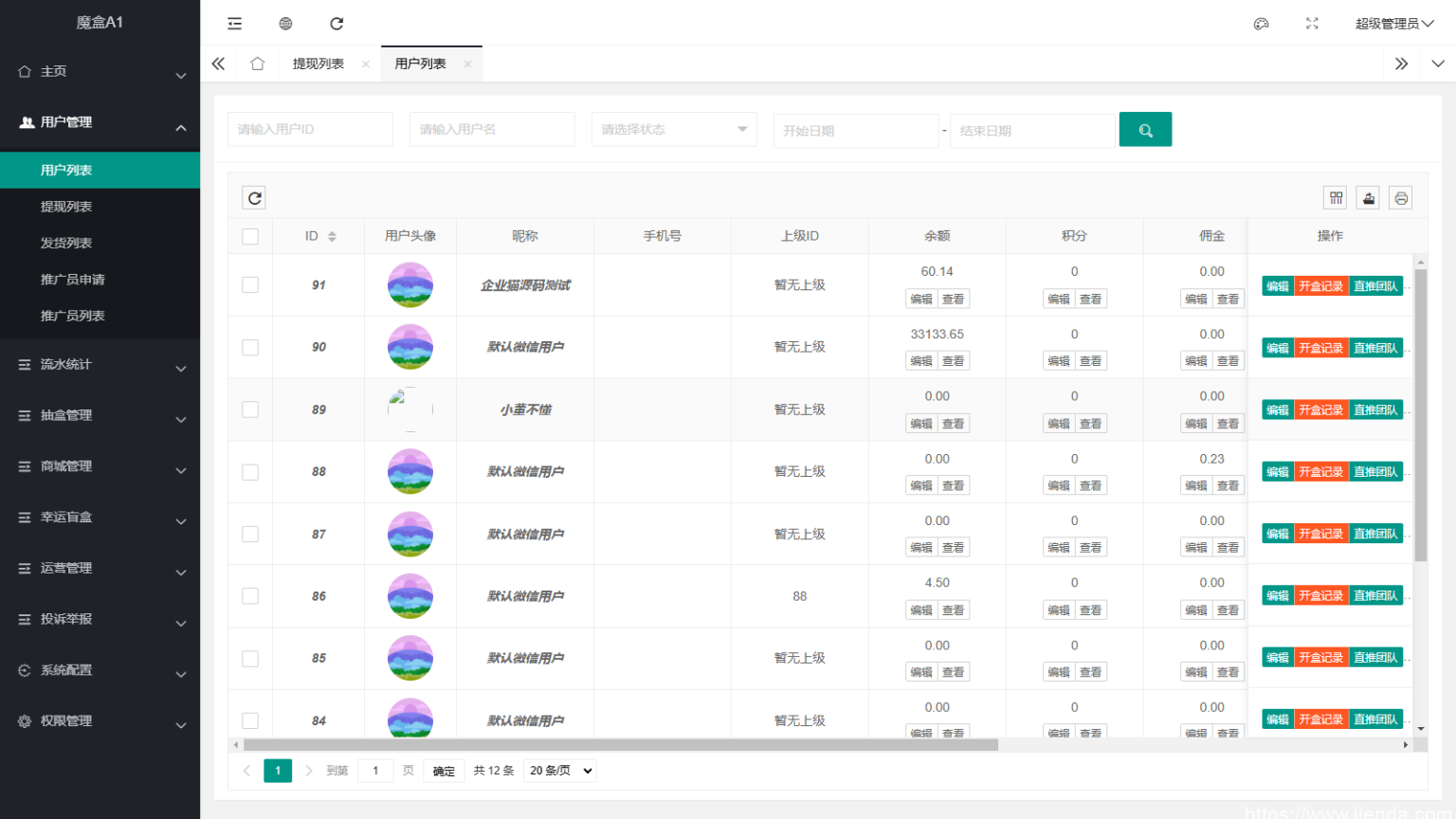This screenshot has width=1456, height=819.
Task: Click the globe language icon in top toolbar
Action: point(285,23)
